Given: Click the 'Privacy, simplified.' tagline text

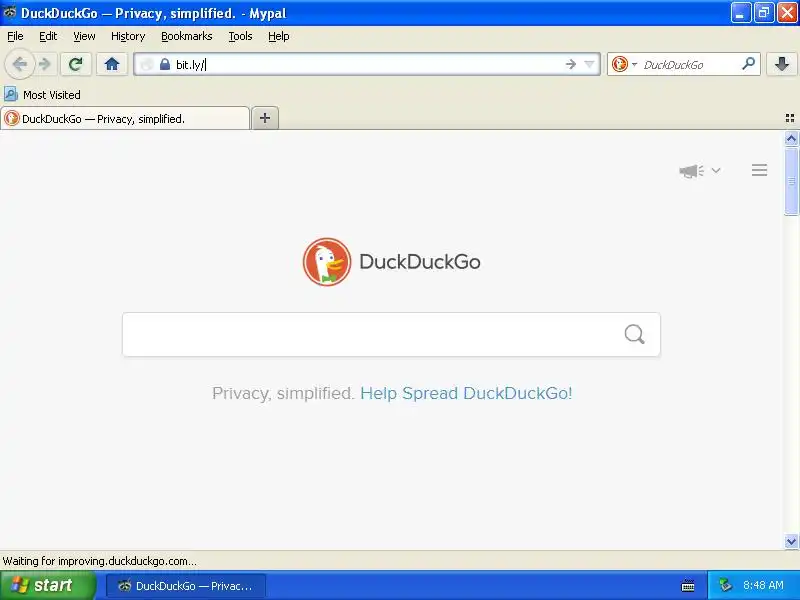Looking at the screenshot, I should click(x=283, y=393).
